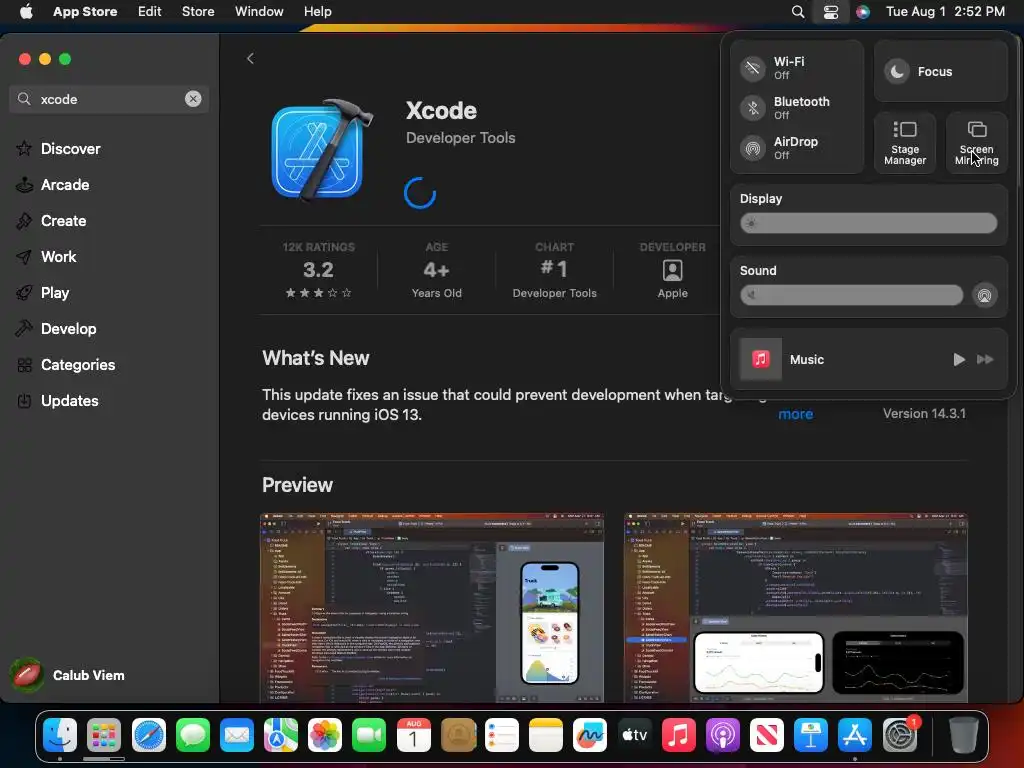Image resolution: width=1024 pixels, height=768 pixels.
Task: Play Music from Control Center
Action: [959, 359]
